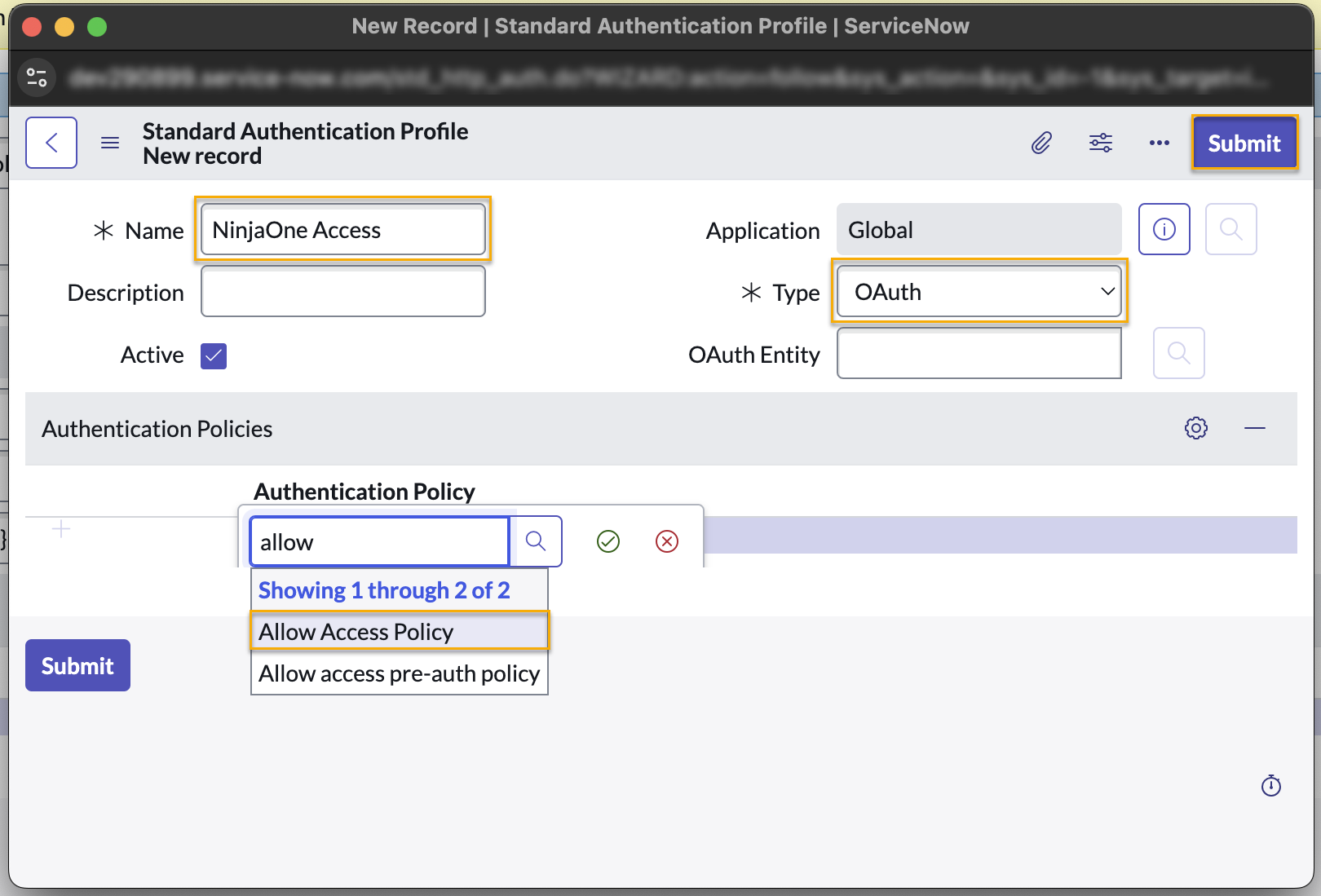The height and width of the screenshot is (896, 1321).
Task: Collapse the Authentication Policies section
Action: (x=1254, y=428)
